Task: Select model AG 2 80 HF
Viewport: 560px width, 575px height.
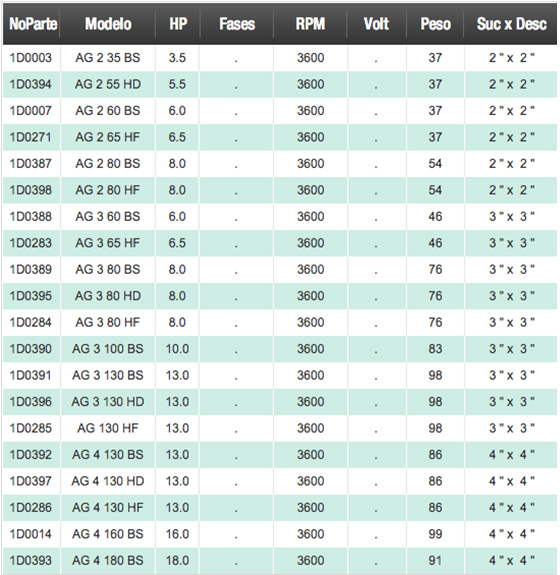Action: coord(108,190)
